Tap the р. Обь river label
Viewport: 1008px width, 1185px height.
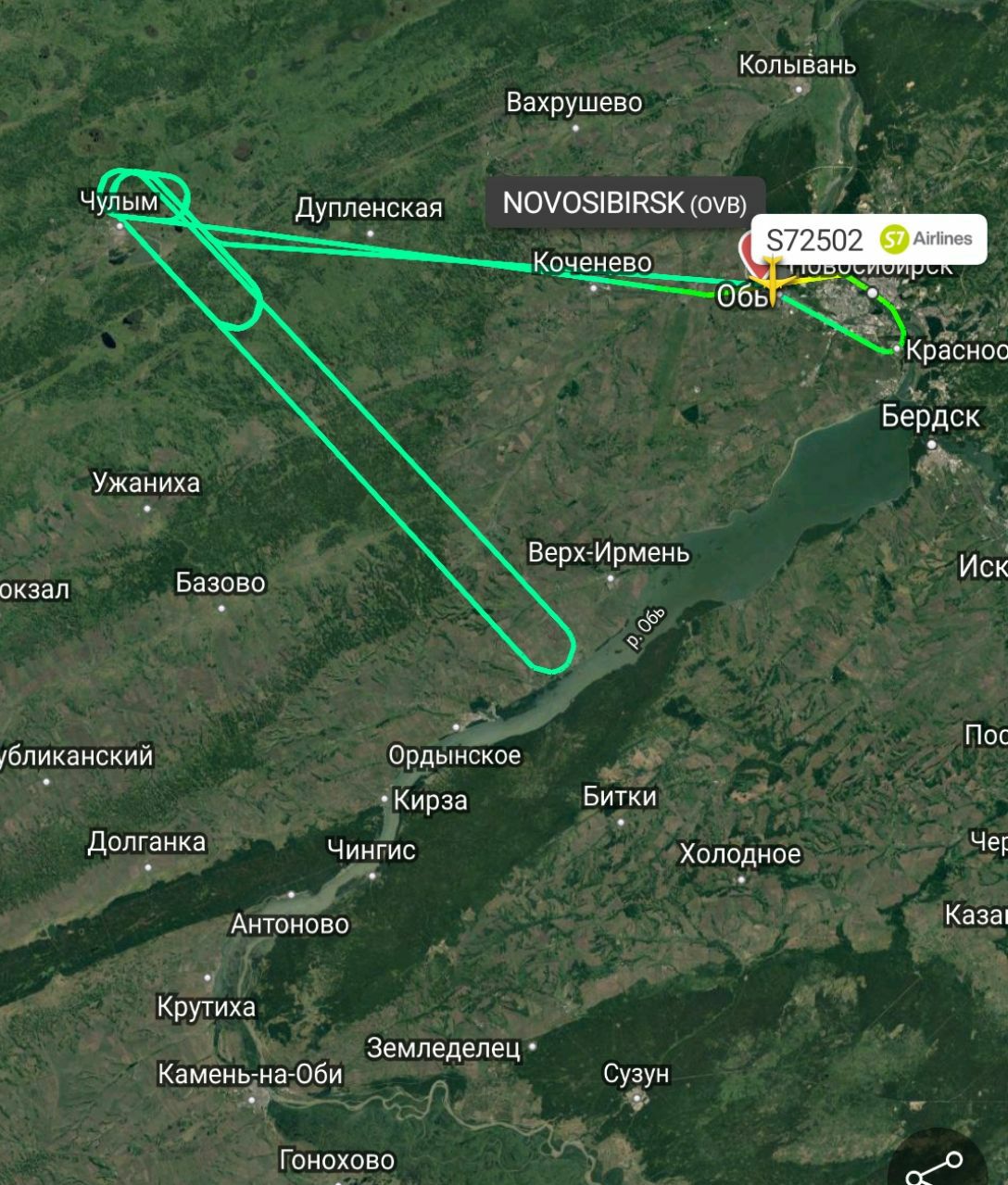pyautogui.click(x=646, y=629)
